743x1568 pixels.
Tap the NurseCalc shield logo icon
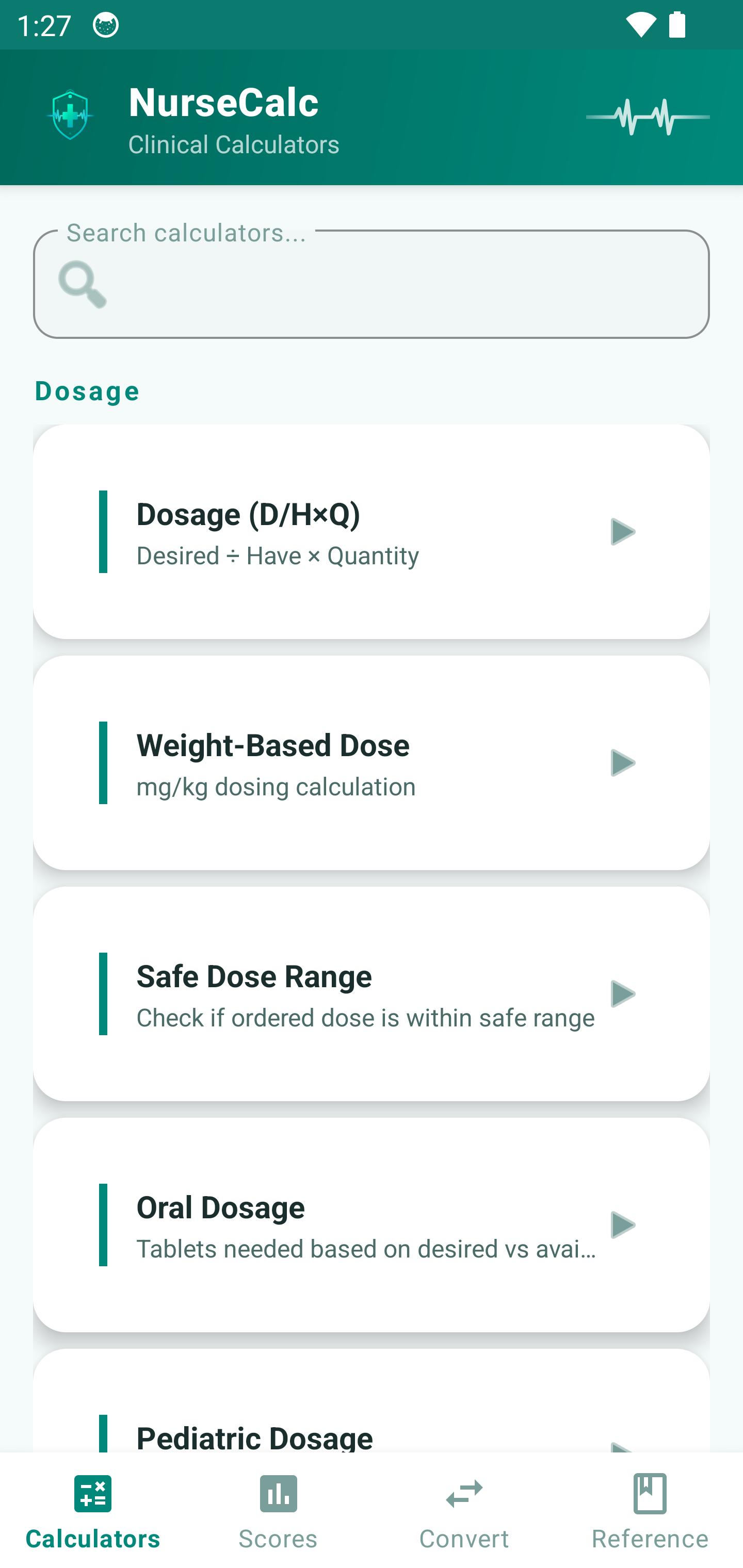[70, 115]
